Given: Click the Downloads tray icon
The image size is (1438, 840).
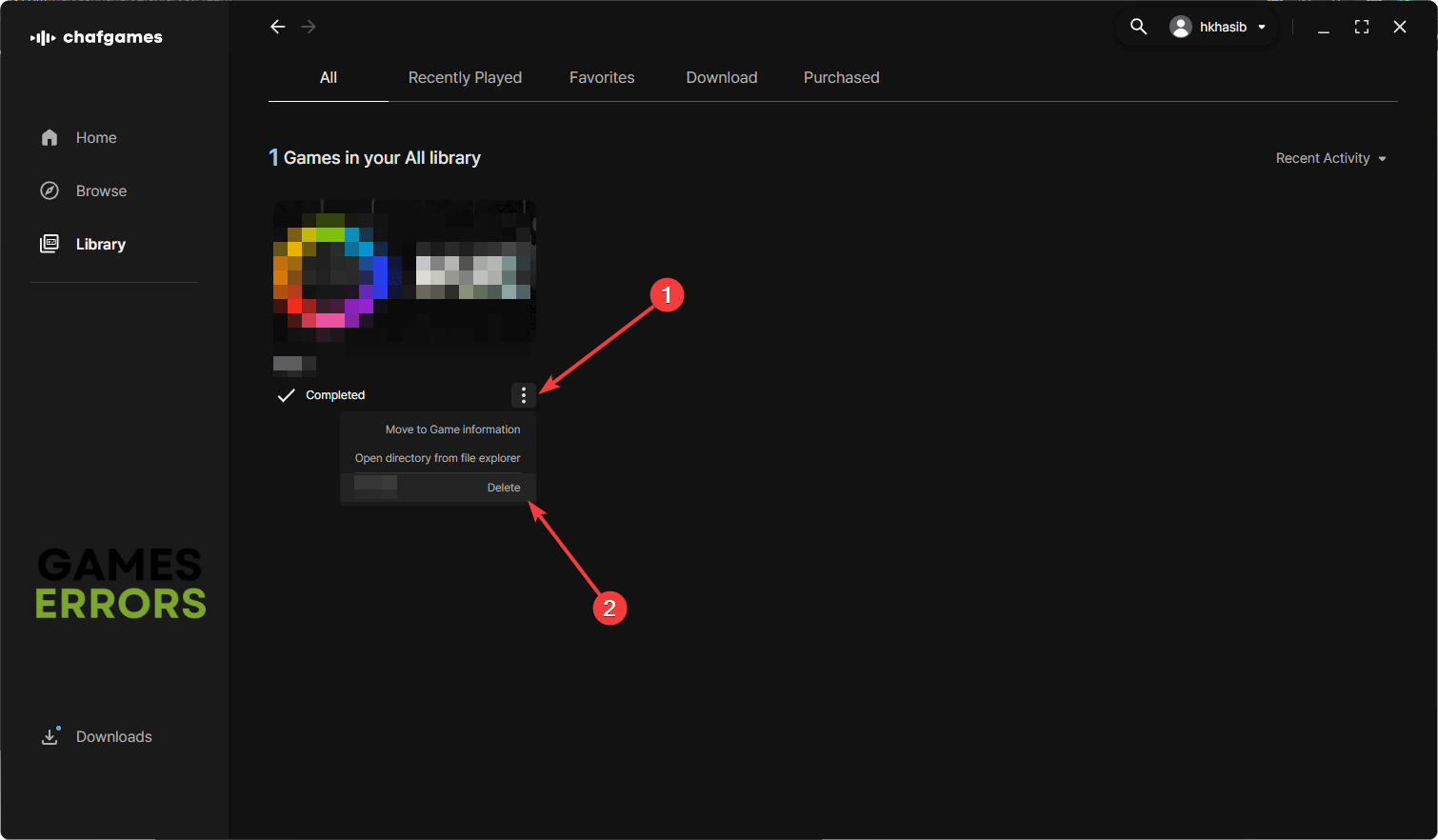Looking at the screenshot, I should pos(50,736).
